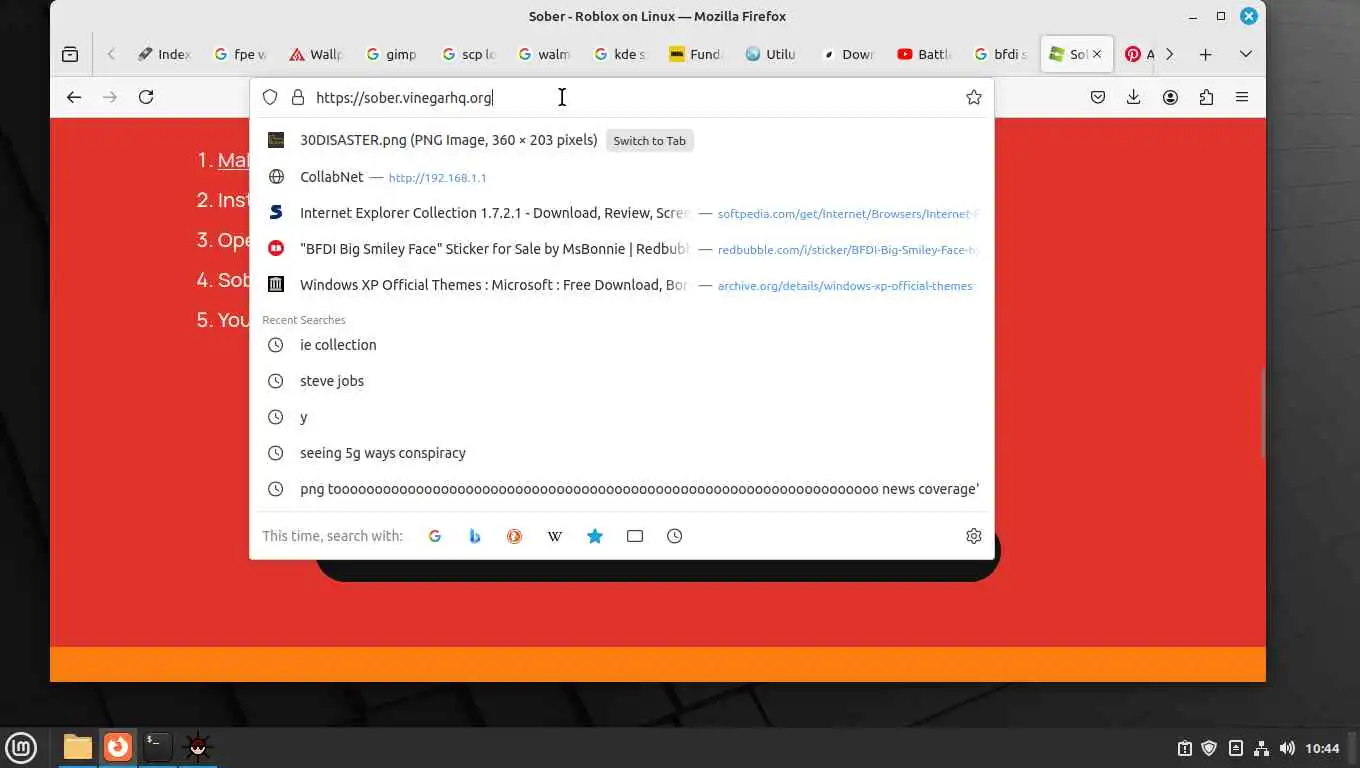The image size is (1360, 768).
Task: Reload the current page
Action: coord(146,97)
